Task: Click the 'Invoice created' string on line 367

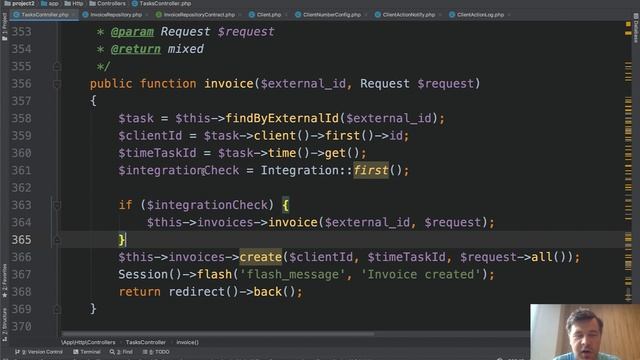Action: pos(422,274)
